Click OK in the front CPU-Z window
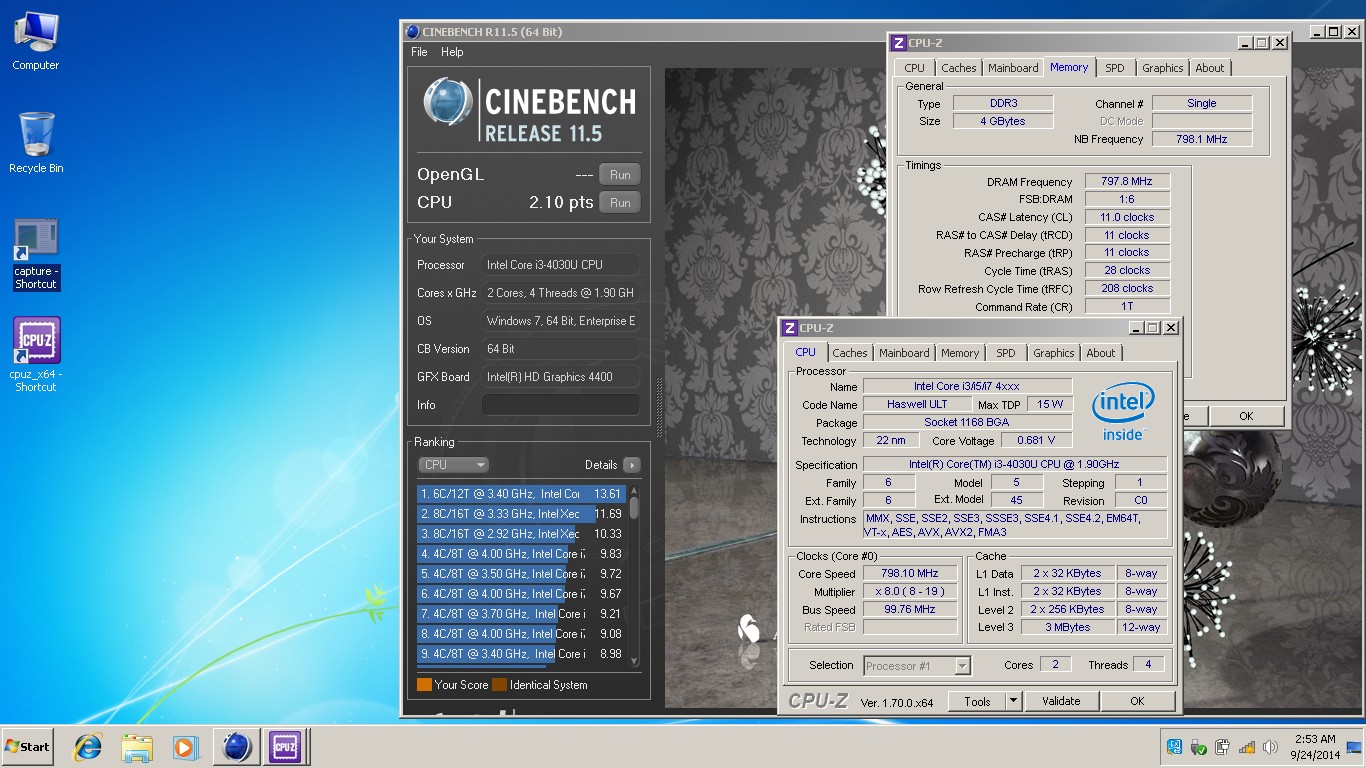The width and height of the screenshot is (1366, 768). pos(1137,701)
